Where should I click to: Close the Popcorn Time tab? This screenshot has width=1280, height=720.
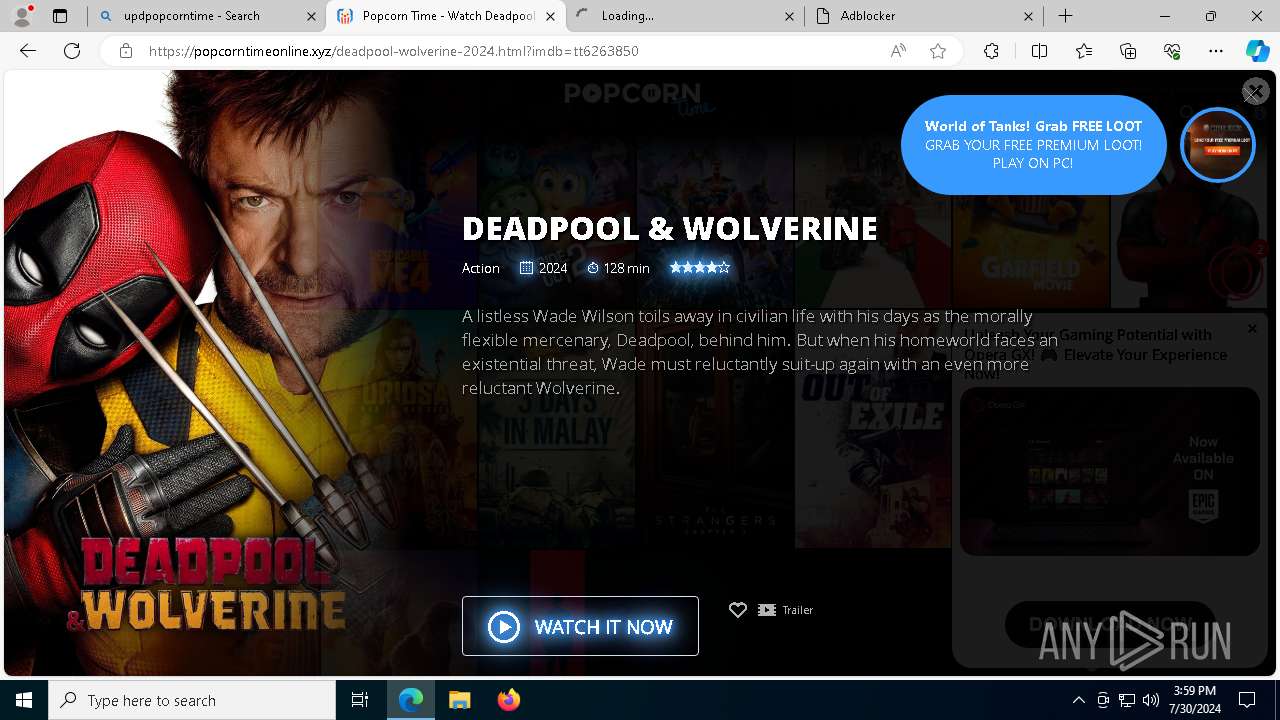point(550,16)
